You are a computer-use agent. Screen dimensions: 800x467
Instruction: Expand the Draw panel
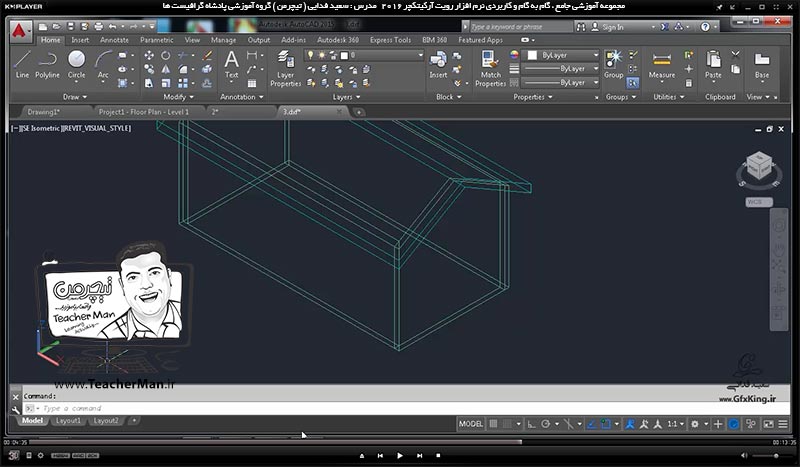pyautogui.click(x=75, y=97)
